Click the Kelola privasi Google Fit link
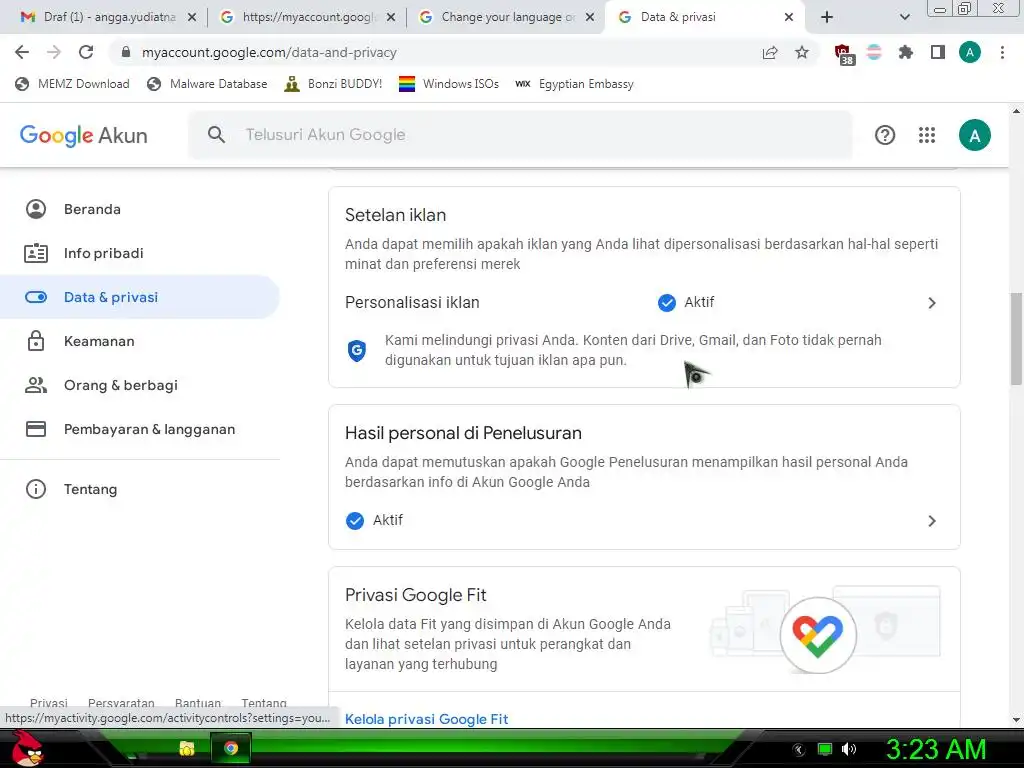 [x=426, y=719]
